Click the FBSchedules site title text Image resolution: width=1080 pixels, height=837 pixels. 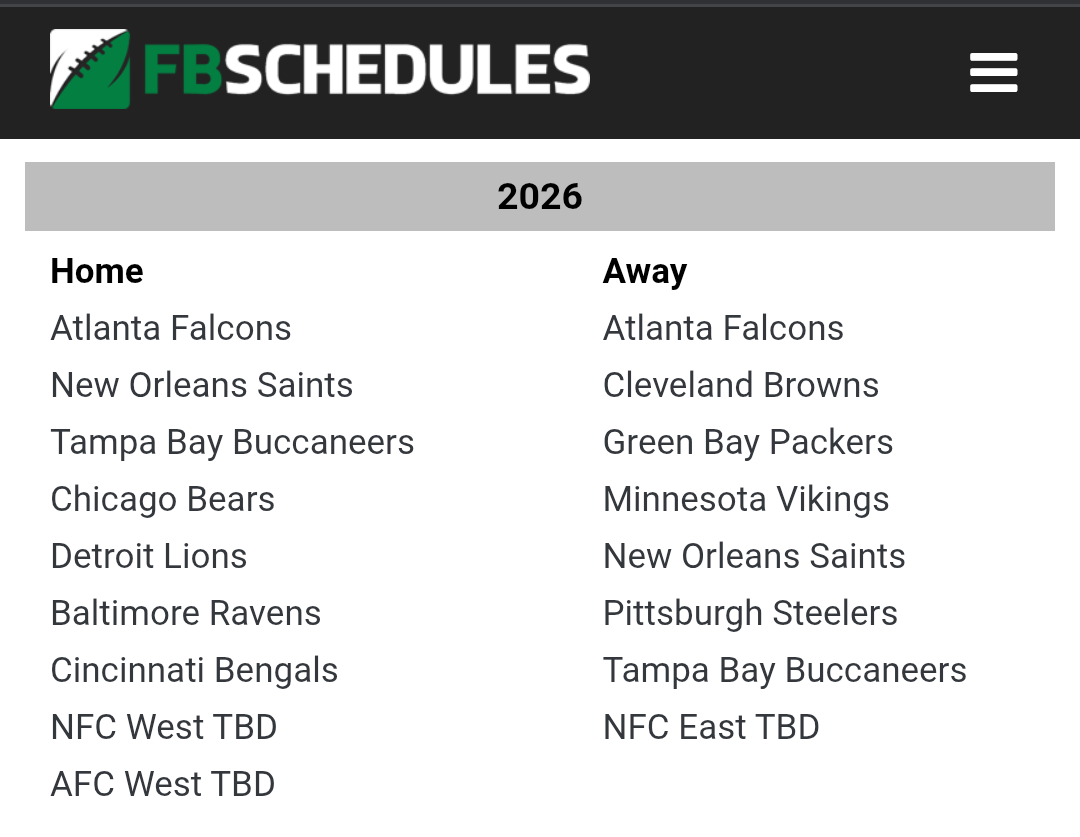[366, 70]
